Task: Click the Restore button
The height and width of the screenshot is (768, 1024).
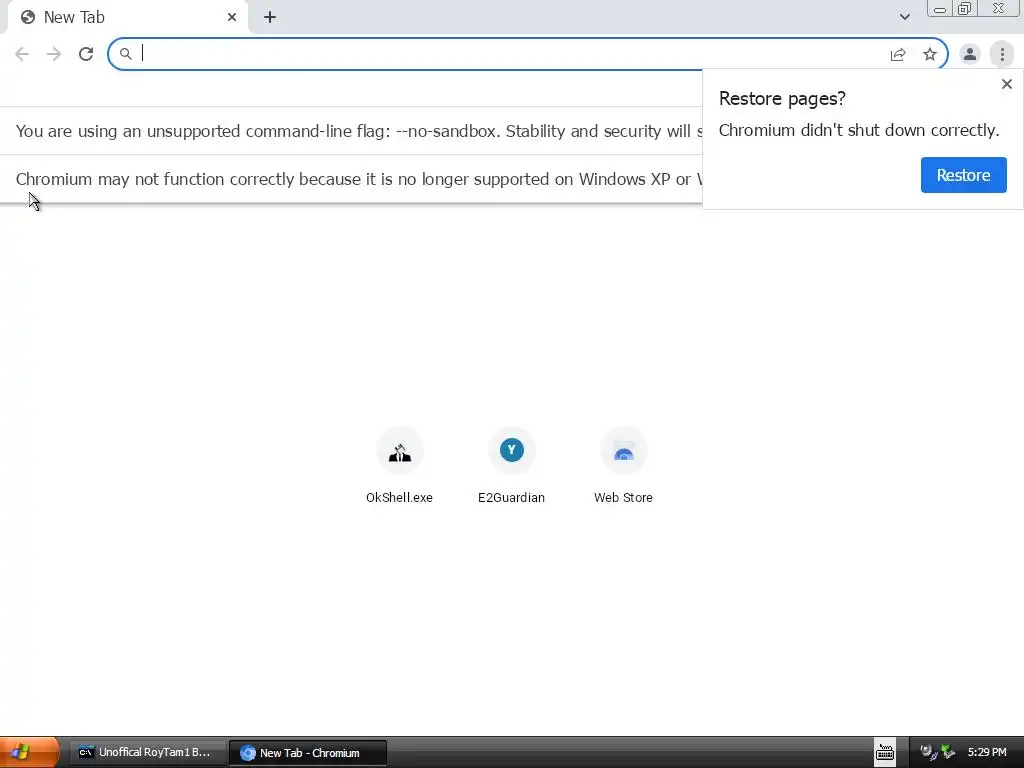Action: 963,175
